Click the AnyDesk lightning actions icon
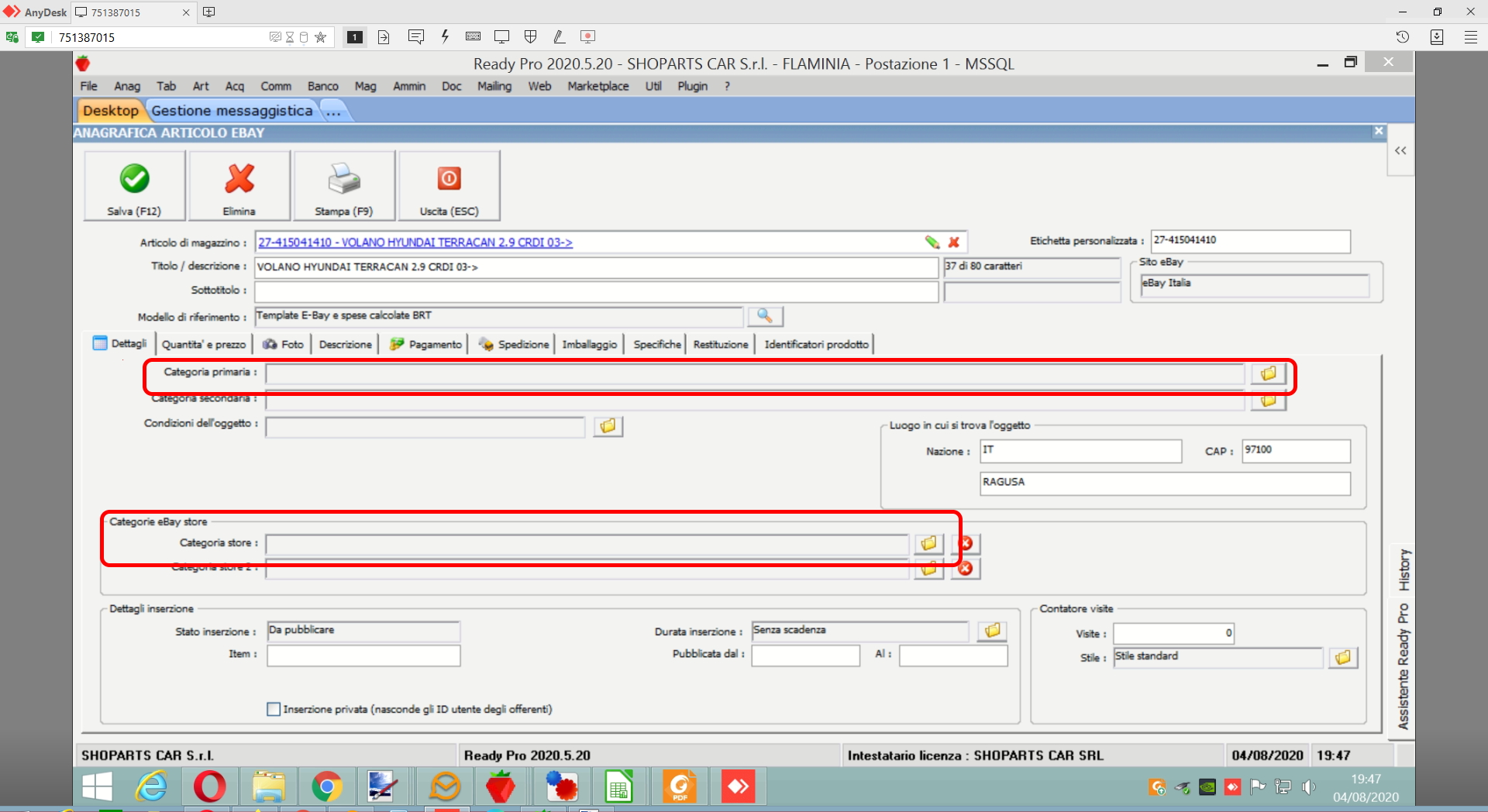This screenshot has width=1488, height=812. point(445,36)
